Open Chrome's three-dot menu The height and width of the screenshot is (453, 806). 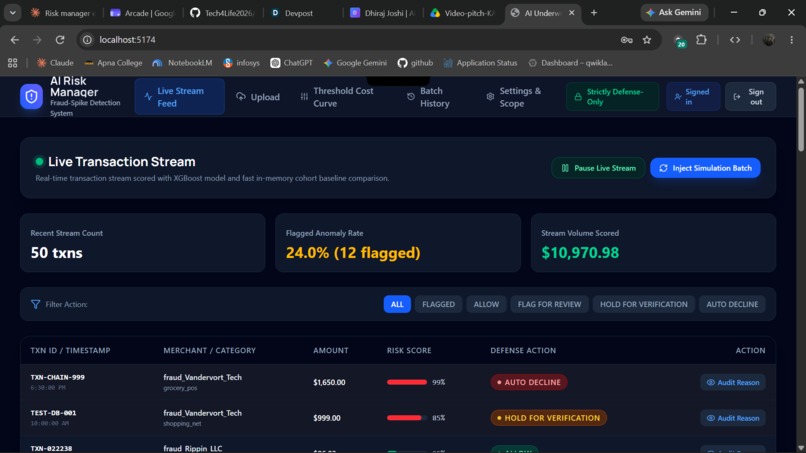coord(792,40)
